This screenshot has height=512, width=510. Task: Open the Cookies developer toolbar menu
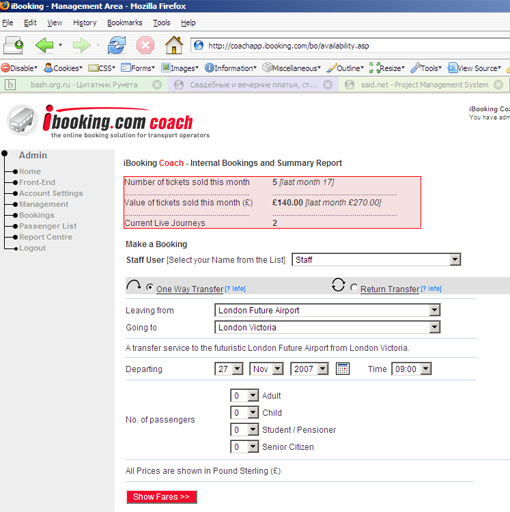63,68
